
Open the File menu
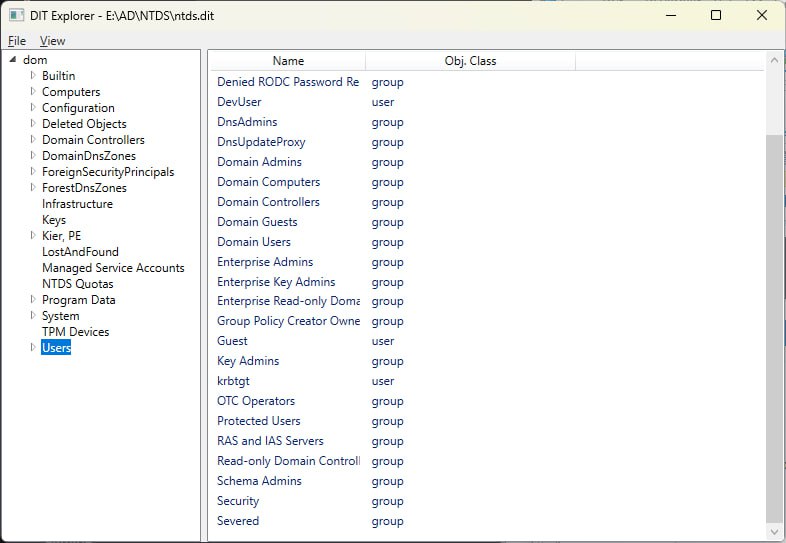click(x=17, y=41)
